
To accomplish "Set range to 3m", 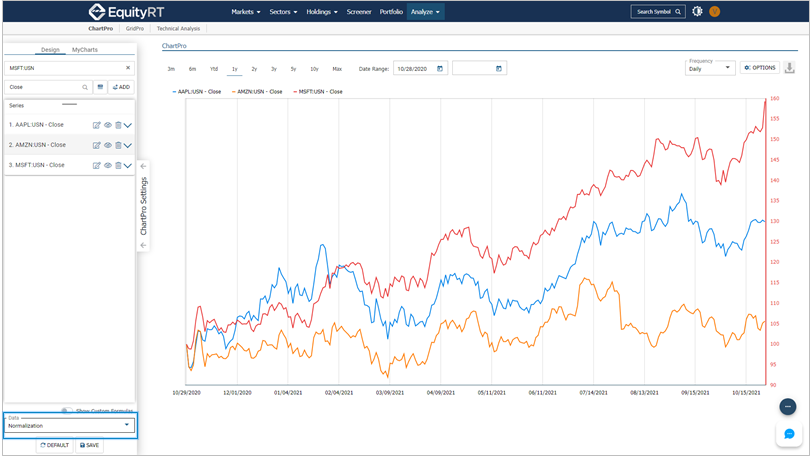I will pyautogui.click(x=171, y=69).
